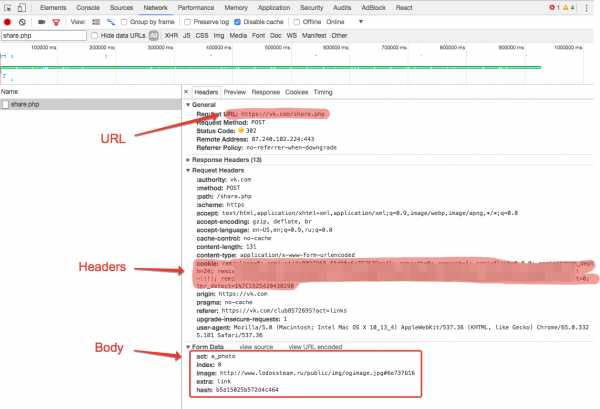The image size is (600, 409).
Task: Open the Cookies tab
Action: pos(297,92)
